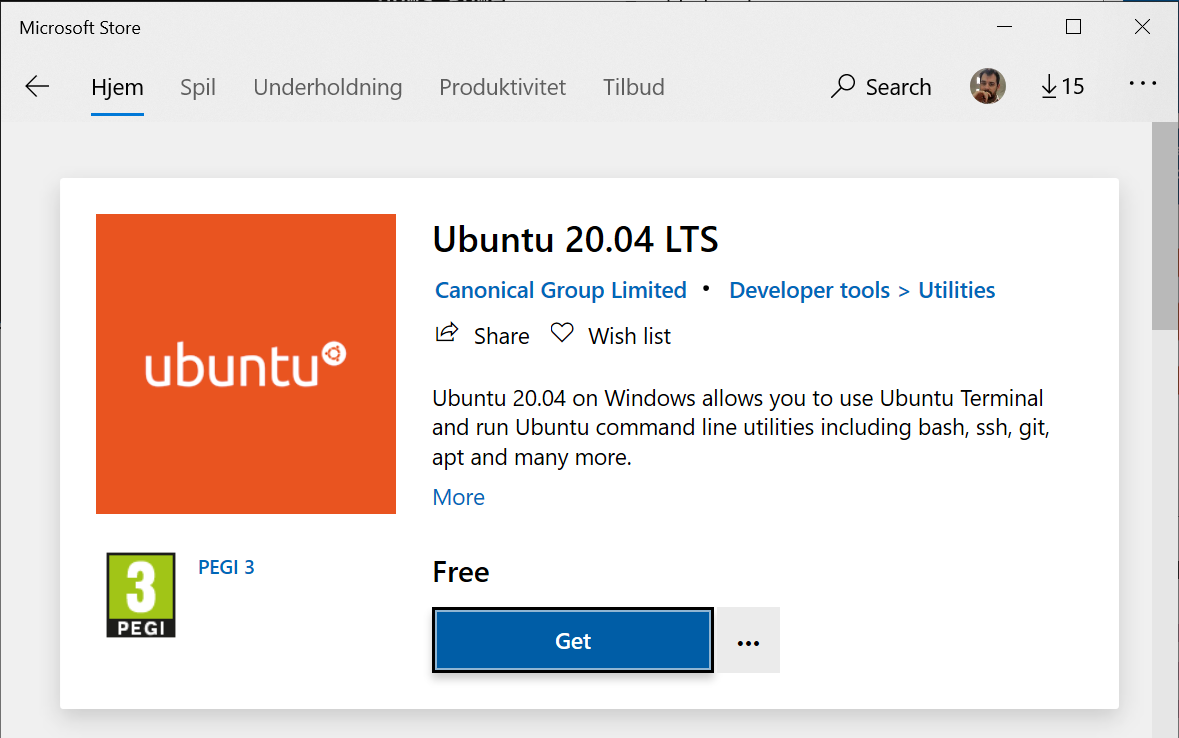Select the Produktivitet tab

[502, 87]
